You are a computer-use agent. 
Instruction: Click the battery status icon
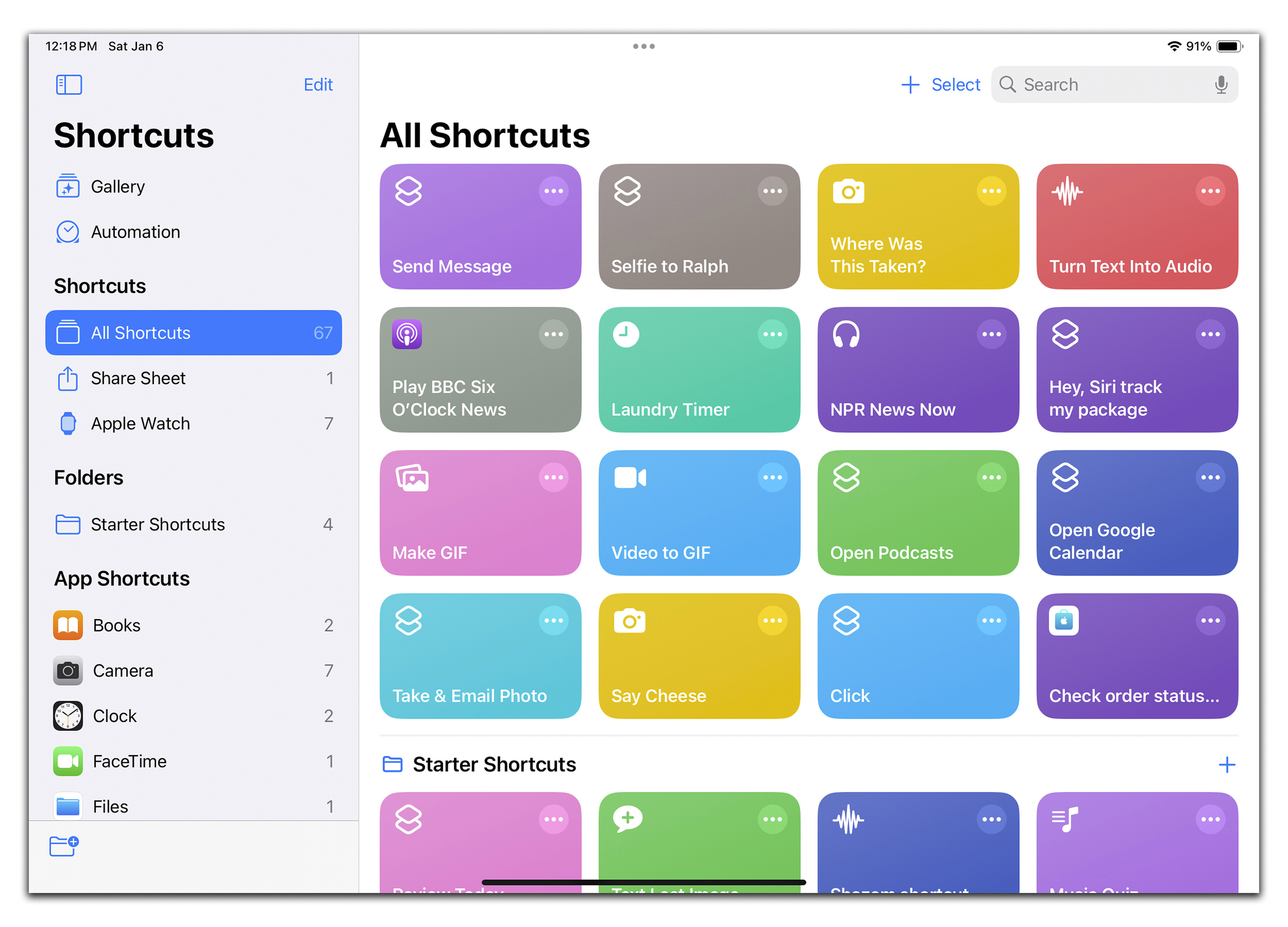click(1230, 46)
